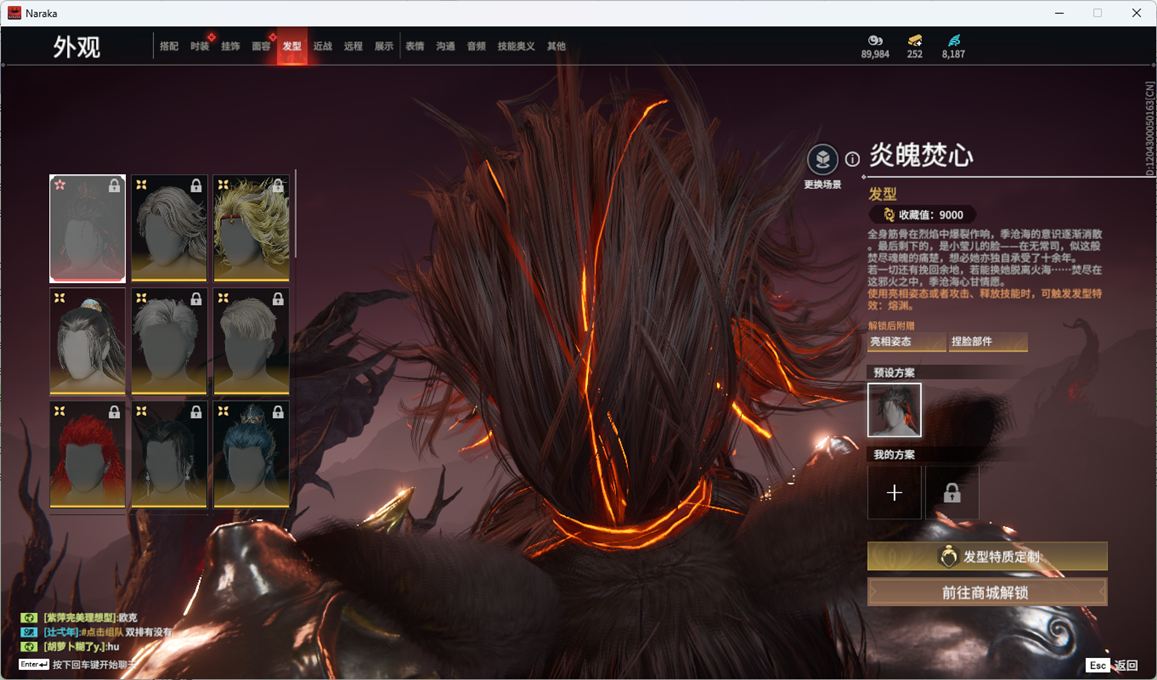Click the hairstyle list scrollbar

coord(295,214)
